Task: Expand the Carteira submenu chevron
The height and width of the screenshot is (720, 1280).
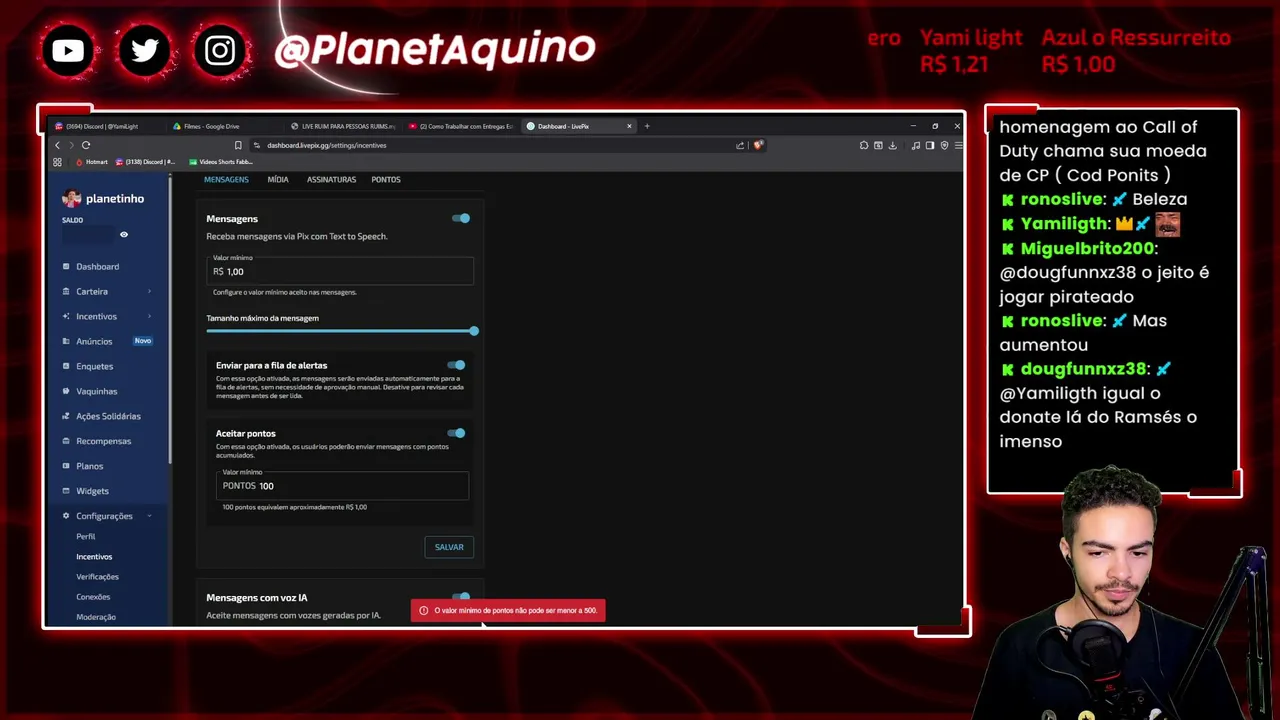Action: pyautogui.click(x=149, y=292)
